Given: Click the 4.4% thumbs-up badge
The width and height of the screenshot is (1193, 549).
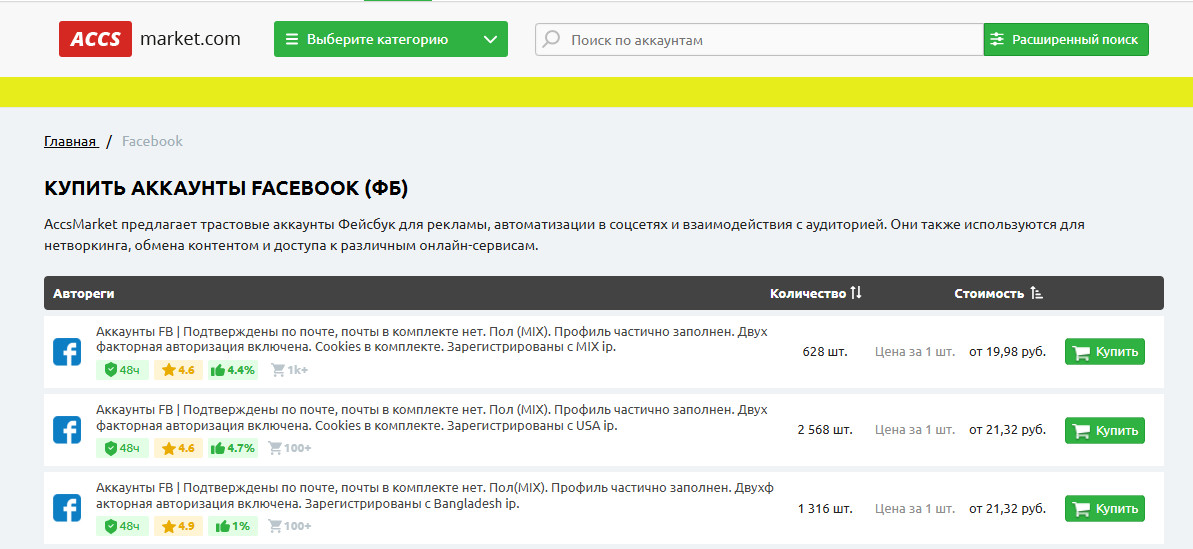Looking at the screenshot, I should click(233, 370).
